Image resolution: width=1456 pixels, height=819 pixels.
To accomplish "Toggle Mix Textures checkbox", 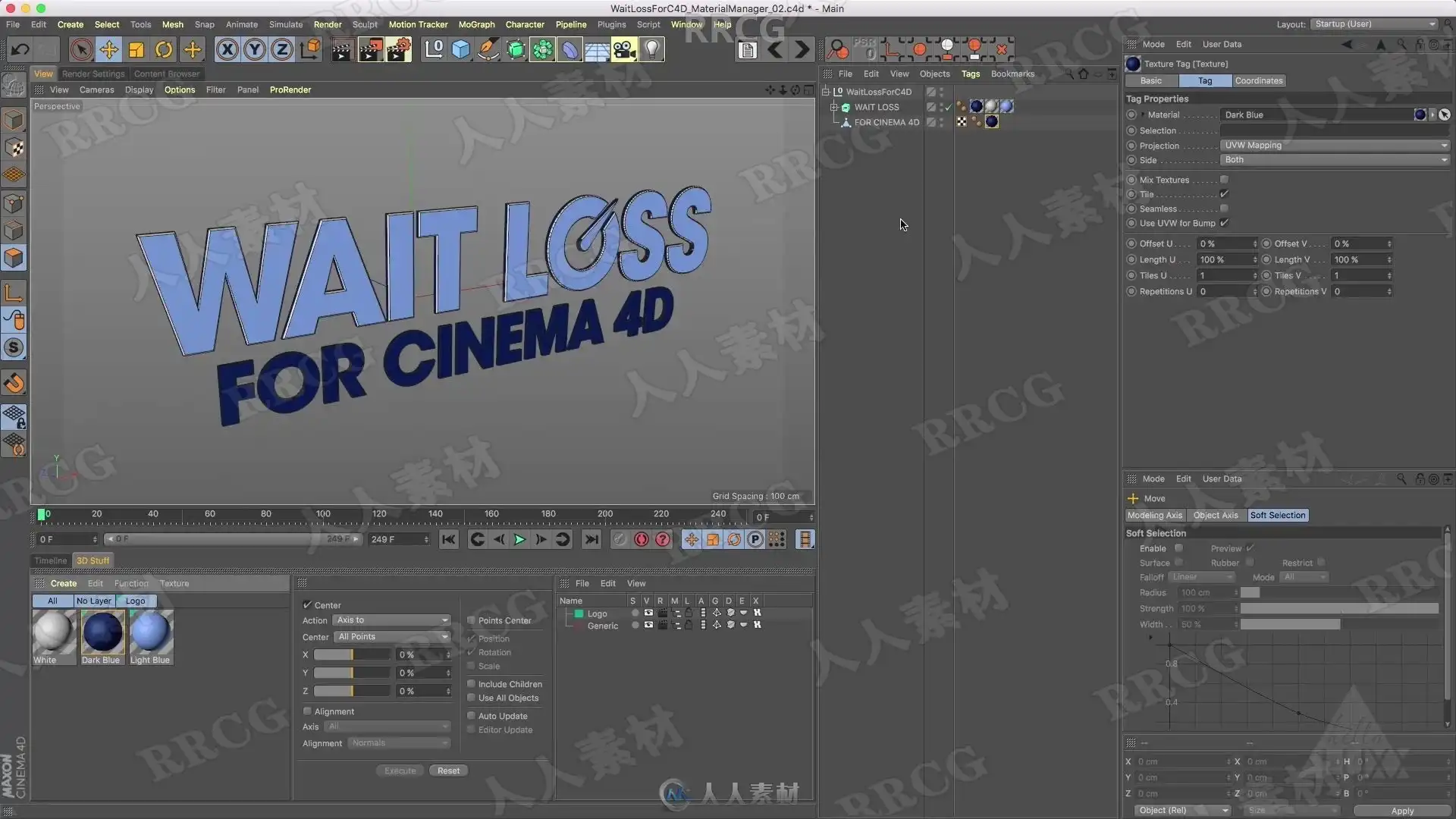I will click(x=1224, y=180).
